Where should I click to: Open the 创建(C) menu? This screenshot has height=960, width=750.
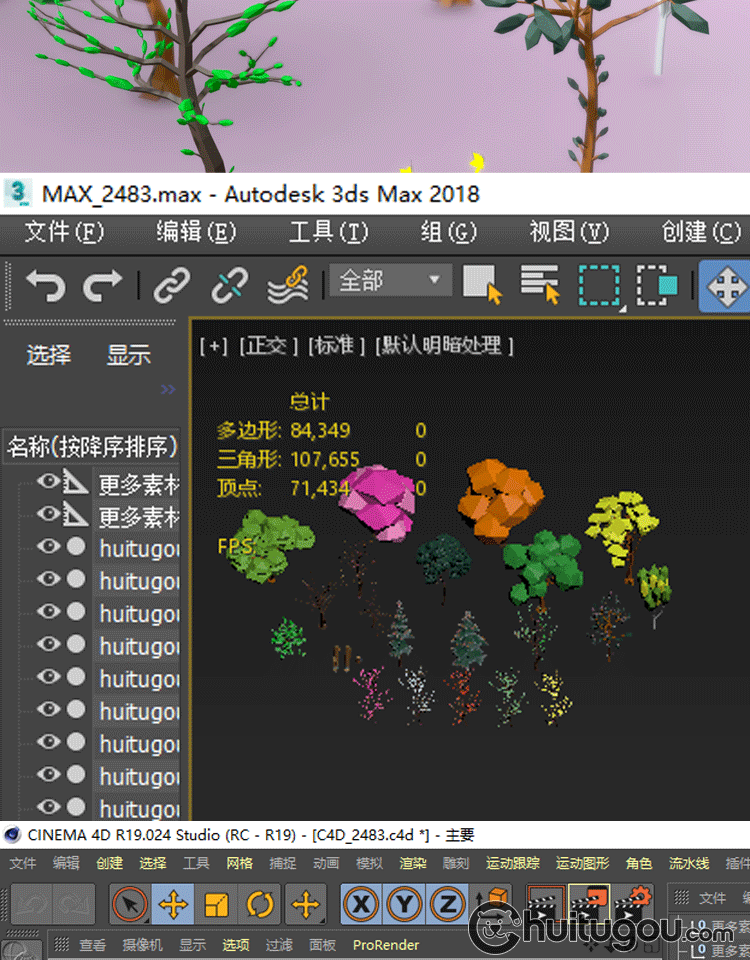(x=702, y=233)
